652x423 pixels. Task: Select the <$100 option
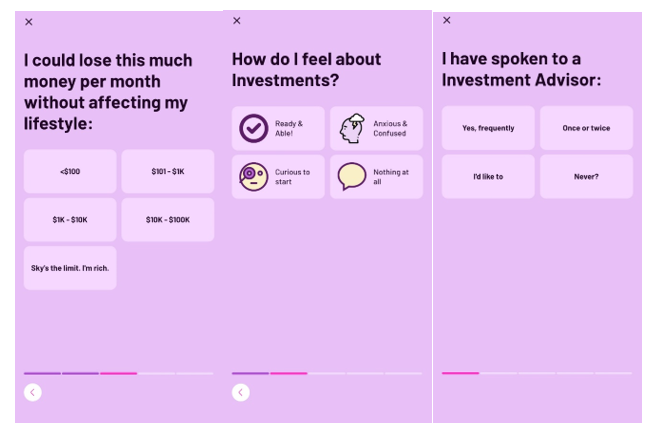(x=70, y=171)
